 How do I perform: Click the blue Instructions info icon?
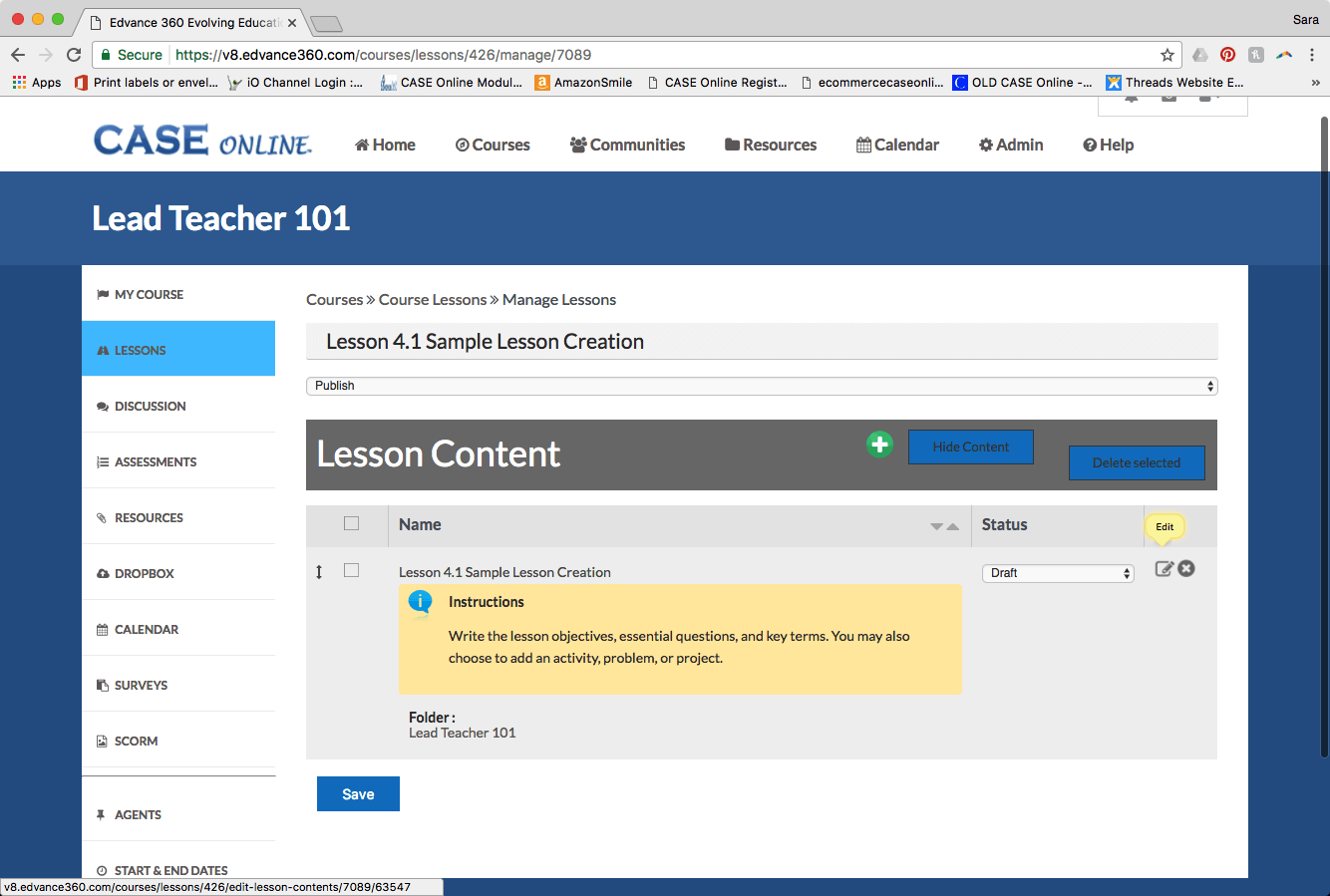coord(421,602)
